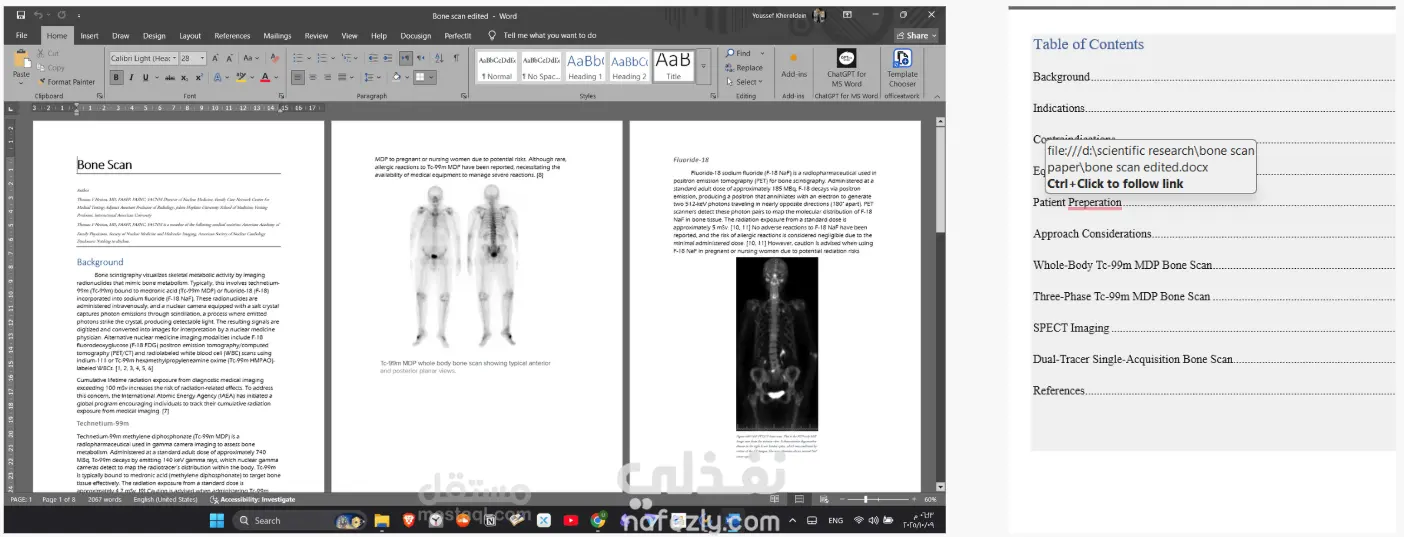Image resolution: width=1404 pixels, height=537 pixels.
Task: Toggle Italic formatting
Action: point(131,77)
